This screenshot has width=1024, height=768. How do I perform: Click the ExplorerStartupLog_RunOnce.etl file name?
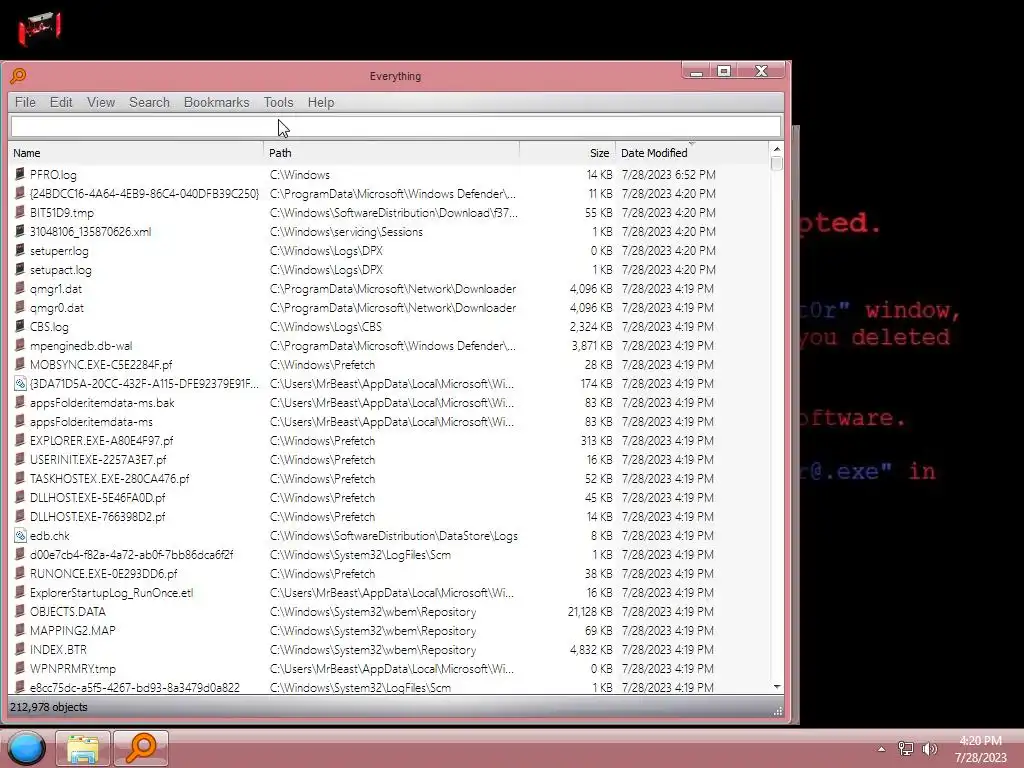coord(112,592)
